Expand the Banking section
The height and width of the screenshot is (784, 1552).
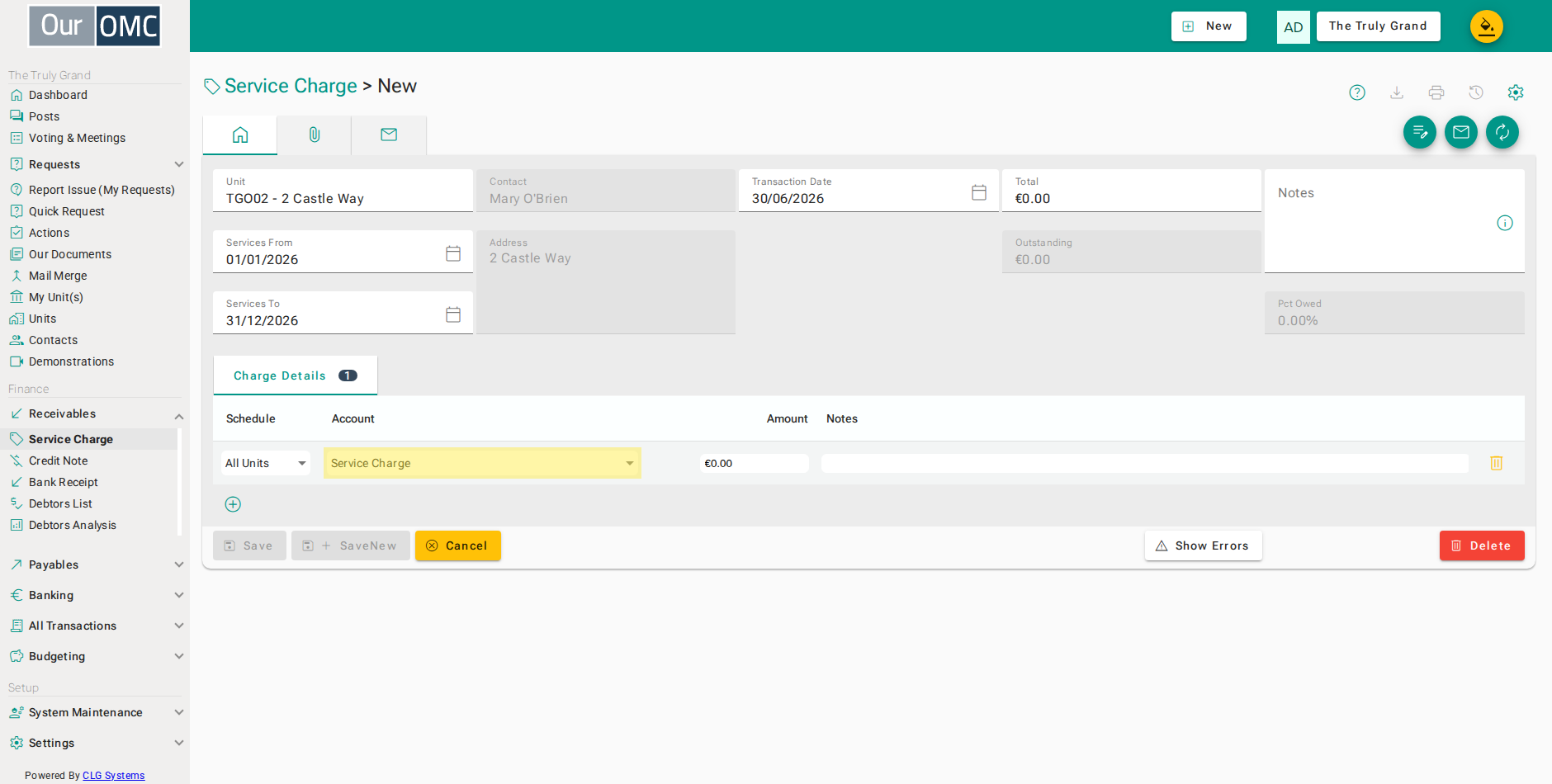point(96,595)
